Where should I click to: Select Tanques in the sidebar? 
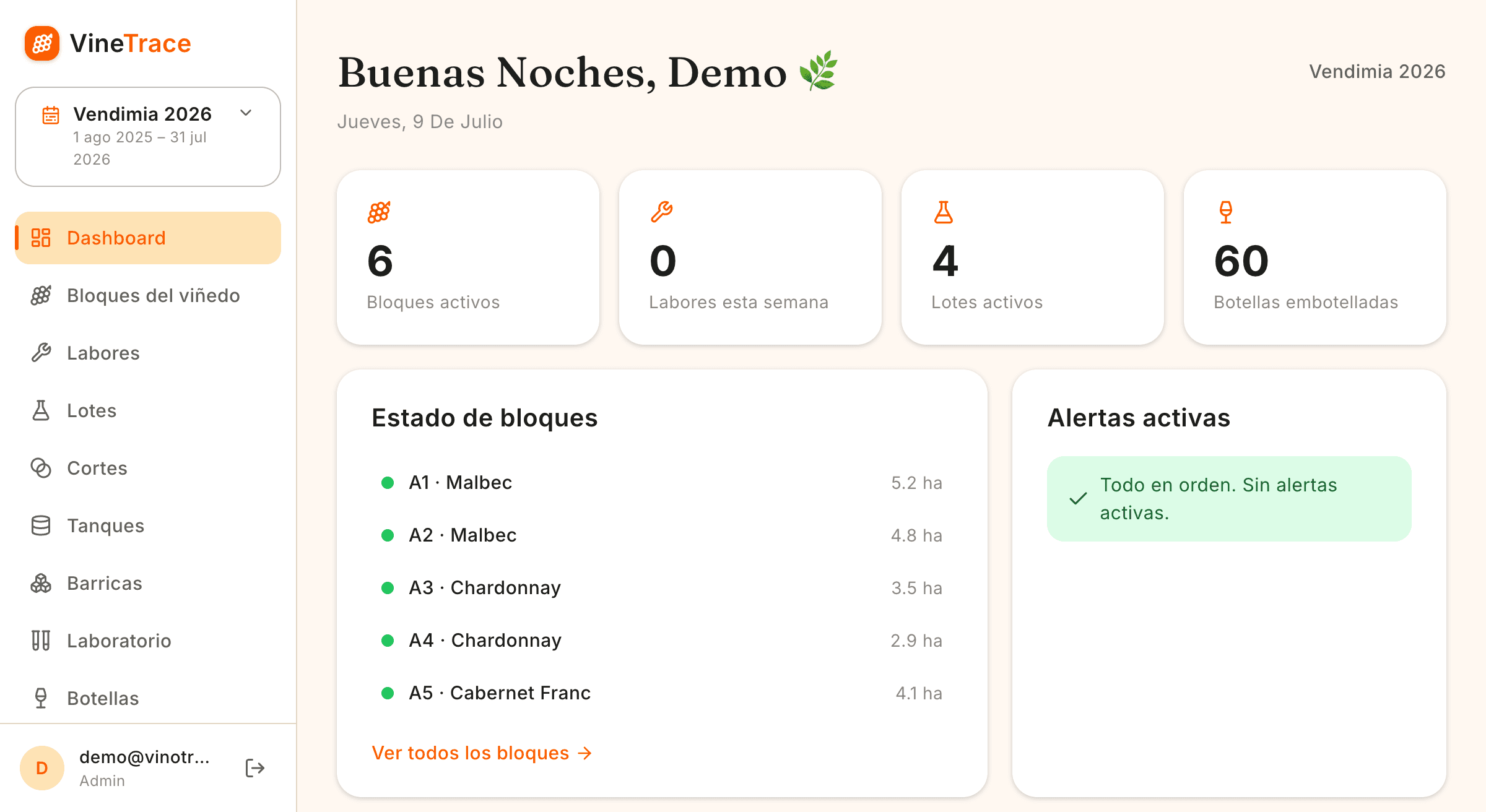[x=148, y=525]
